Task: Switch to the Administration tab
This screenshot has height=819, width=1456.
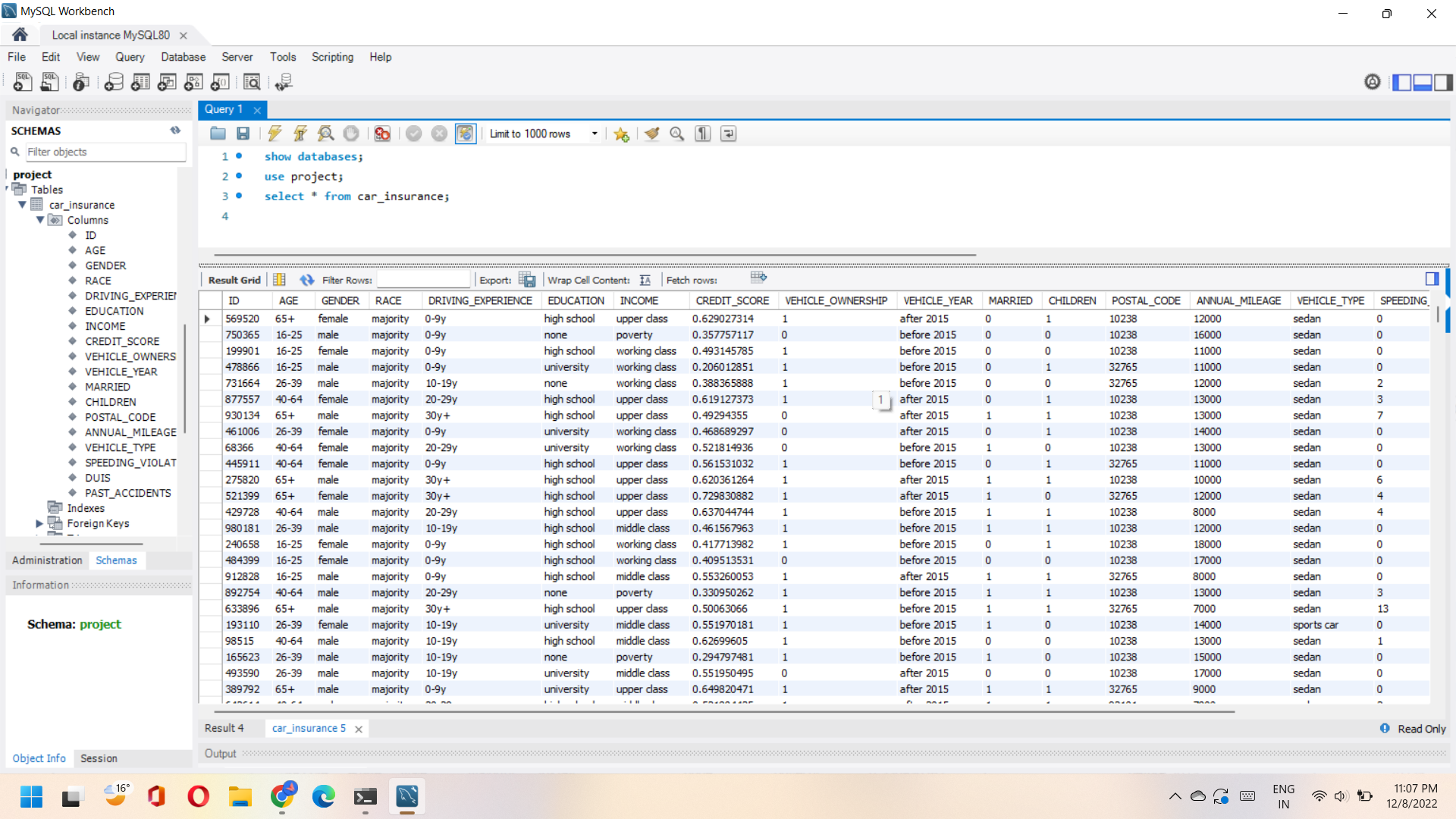Action: click(x=47, y=560)
